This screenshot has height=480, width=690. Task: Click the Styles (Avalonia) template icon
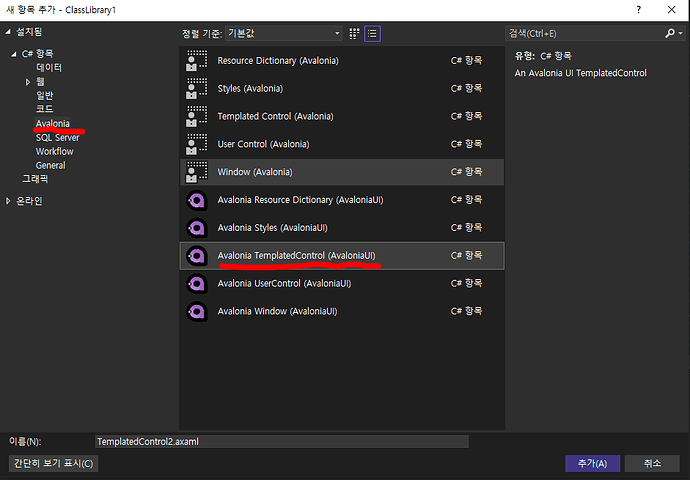coord(196,88)
